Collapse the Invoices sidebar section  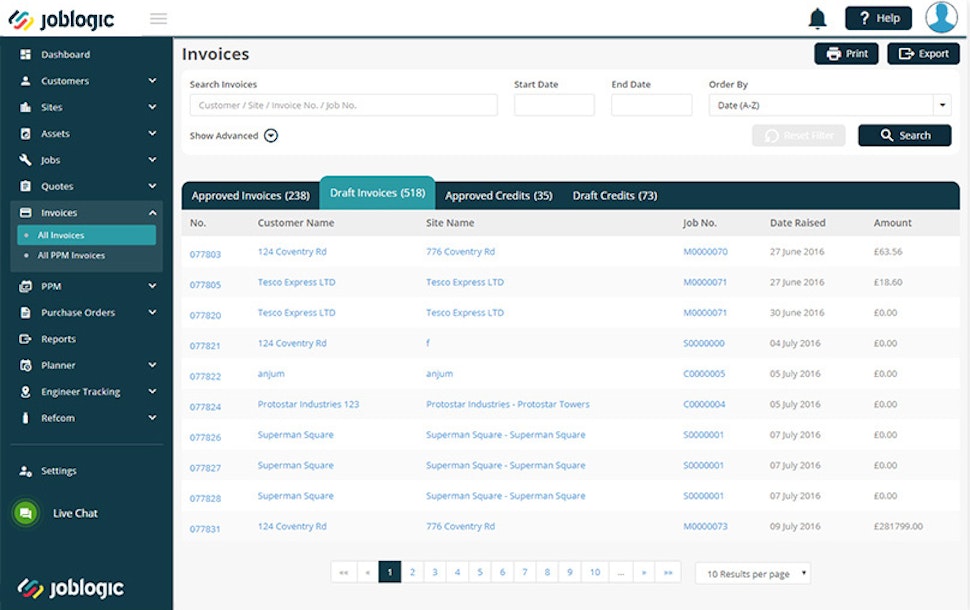pos(152,213)
